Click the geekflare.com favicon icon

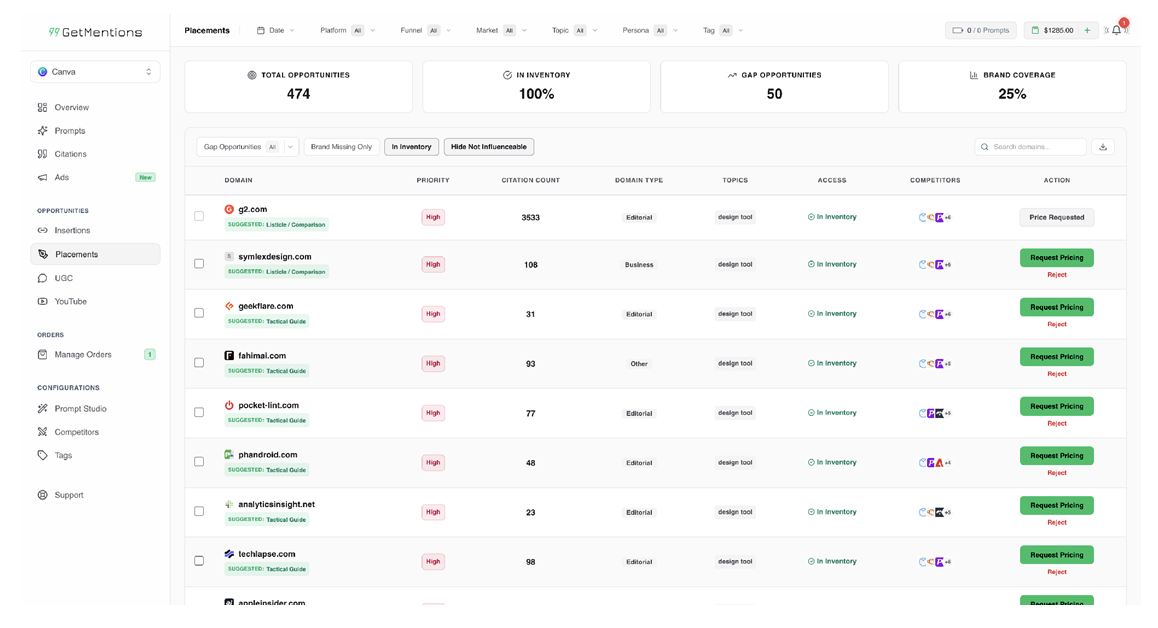(229, 306)
